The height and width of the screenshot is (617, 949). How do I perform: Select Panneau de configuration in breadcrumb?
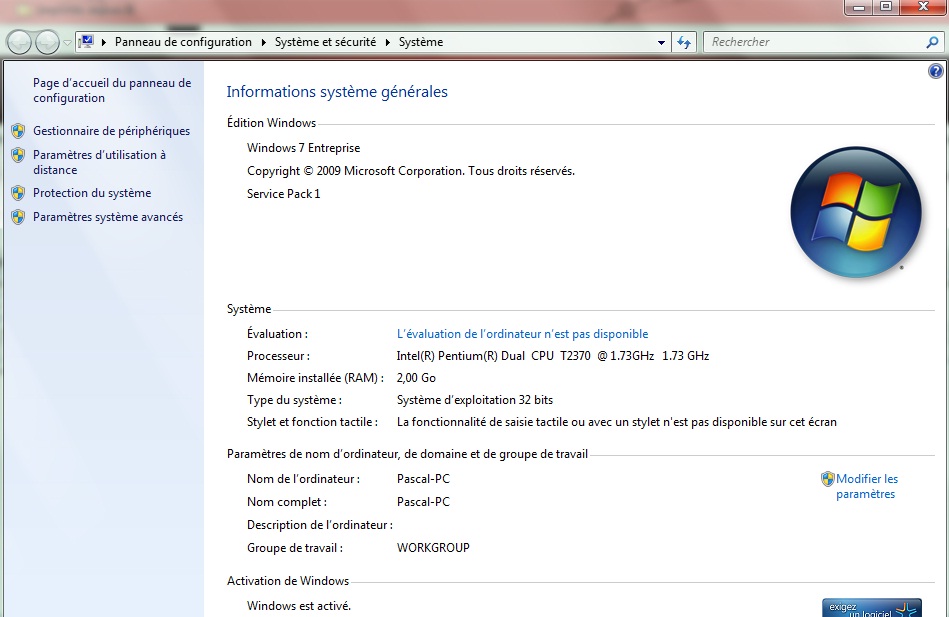click(x=183, y=42)
